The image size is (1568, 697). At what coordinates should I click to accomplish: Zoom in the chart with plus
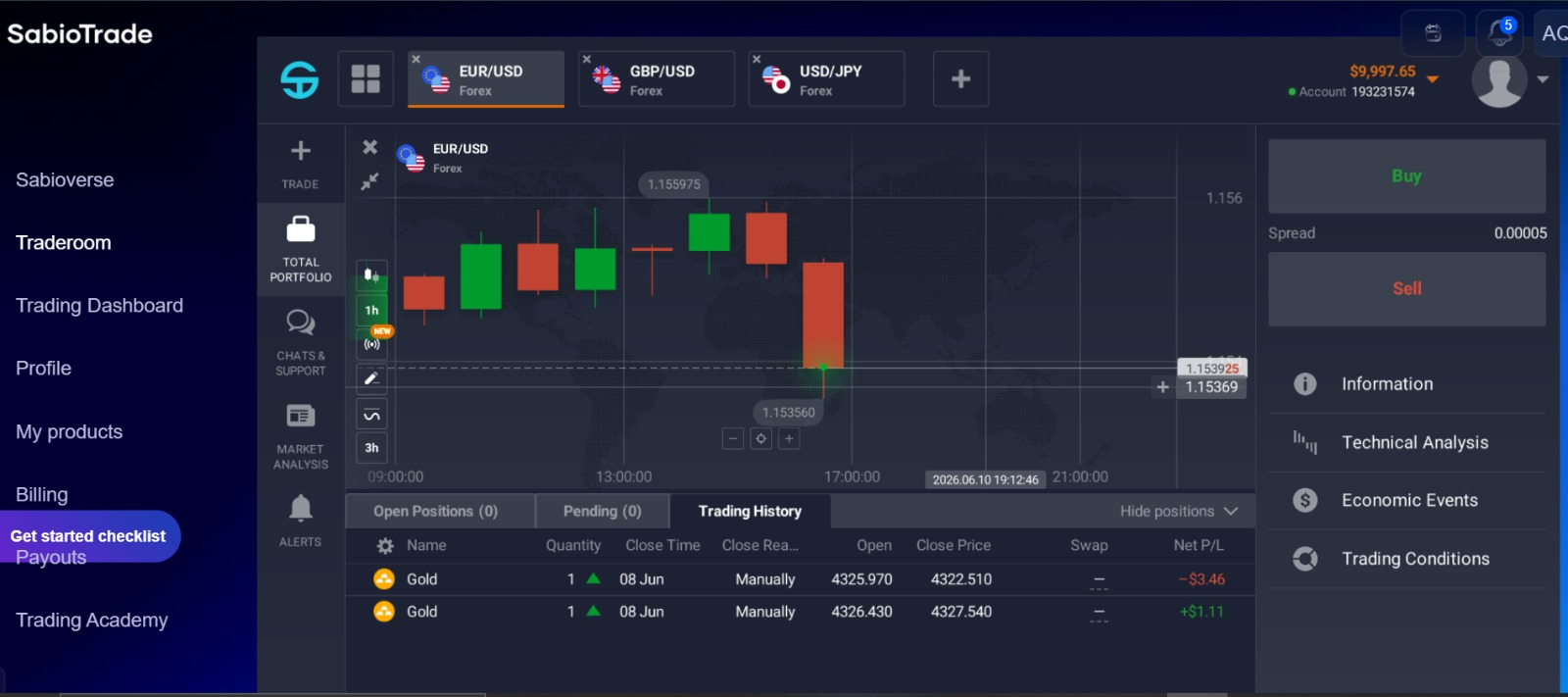[789, 438]
